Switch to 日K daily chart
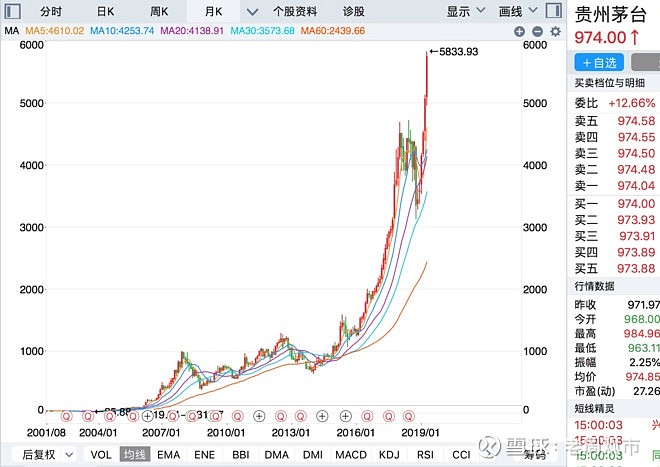 point(105,11)
